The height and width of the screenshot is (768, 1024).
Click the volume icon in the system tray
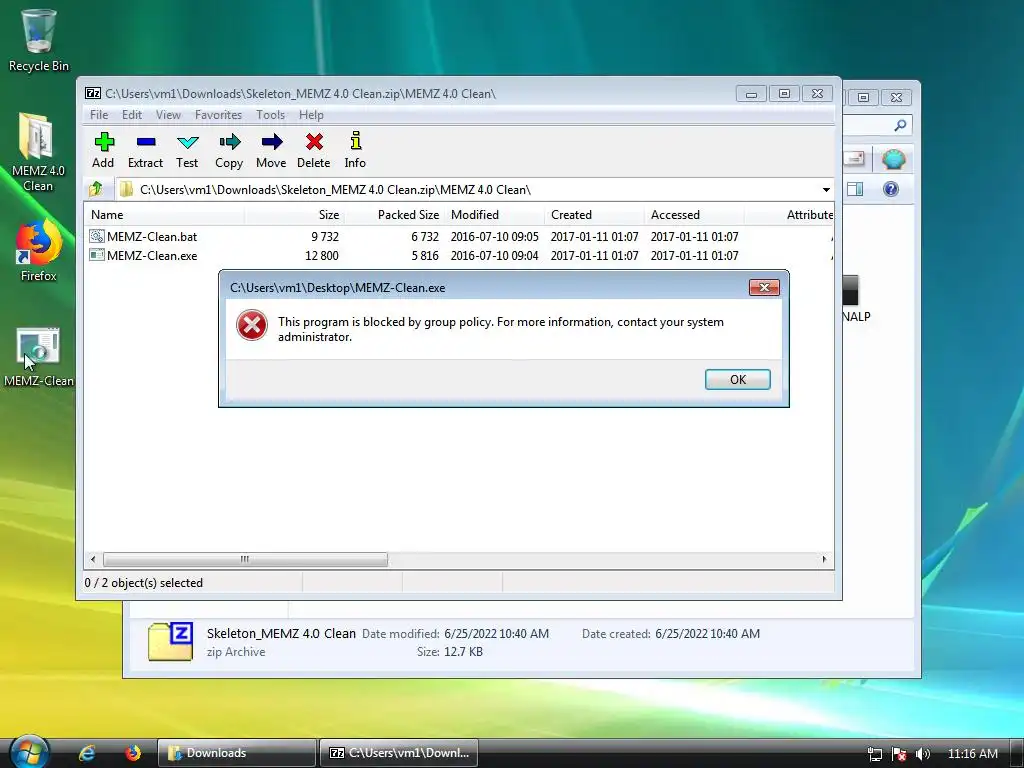[x=922, y=754]
